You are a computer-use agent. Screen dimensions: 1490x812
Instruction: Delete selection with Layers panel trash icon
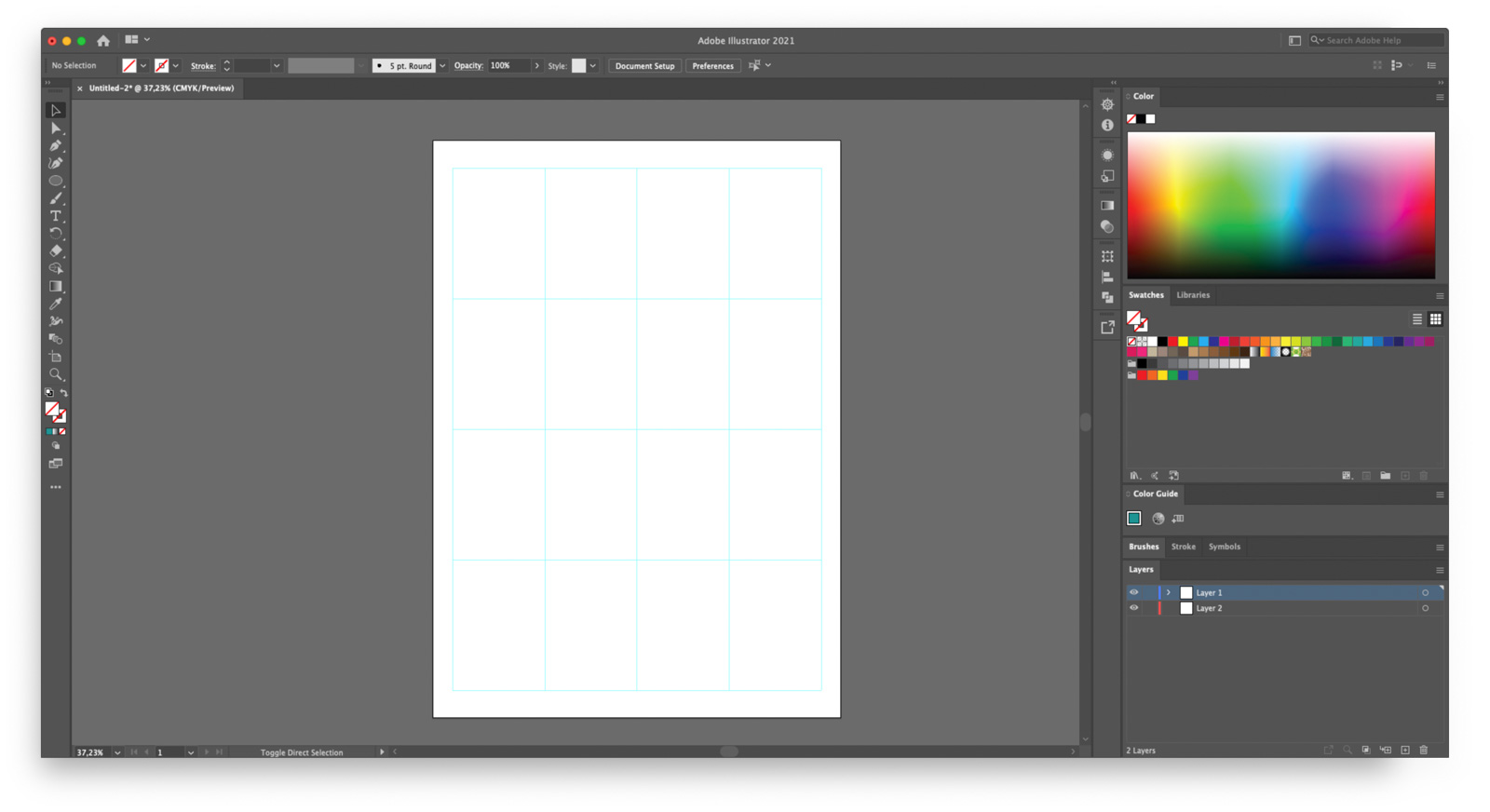[x=1423, y=751]
